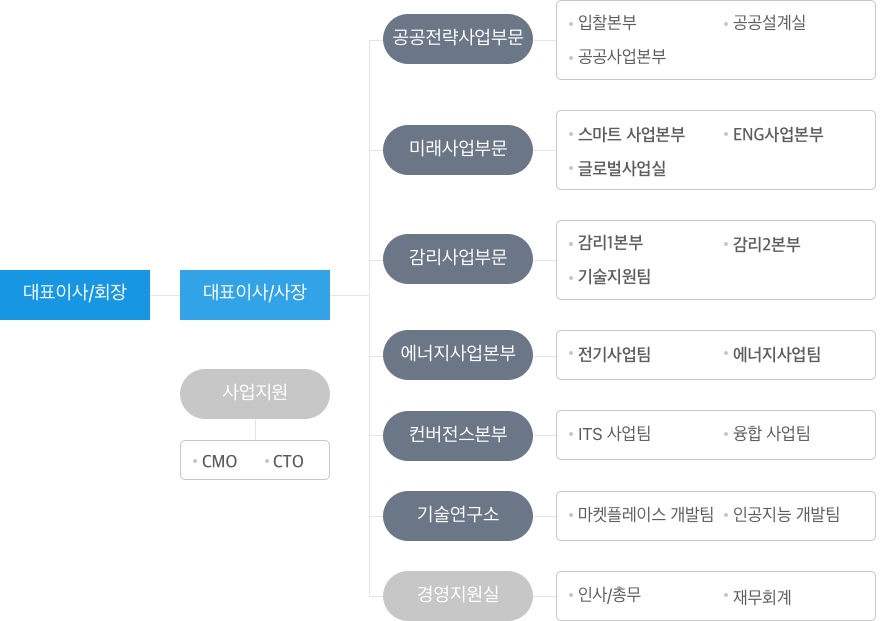883x621 pixels.
Task: Select the 감리사업부문 node
Action: click(x=458, y=258)
